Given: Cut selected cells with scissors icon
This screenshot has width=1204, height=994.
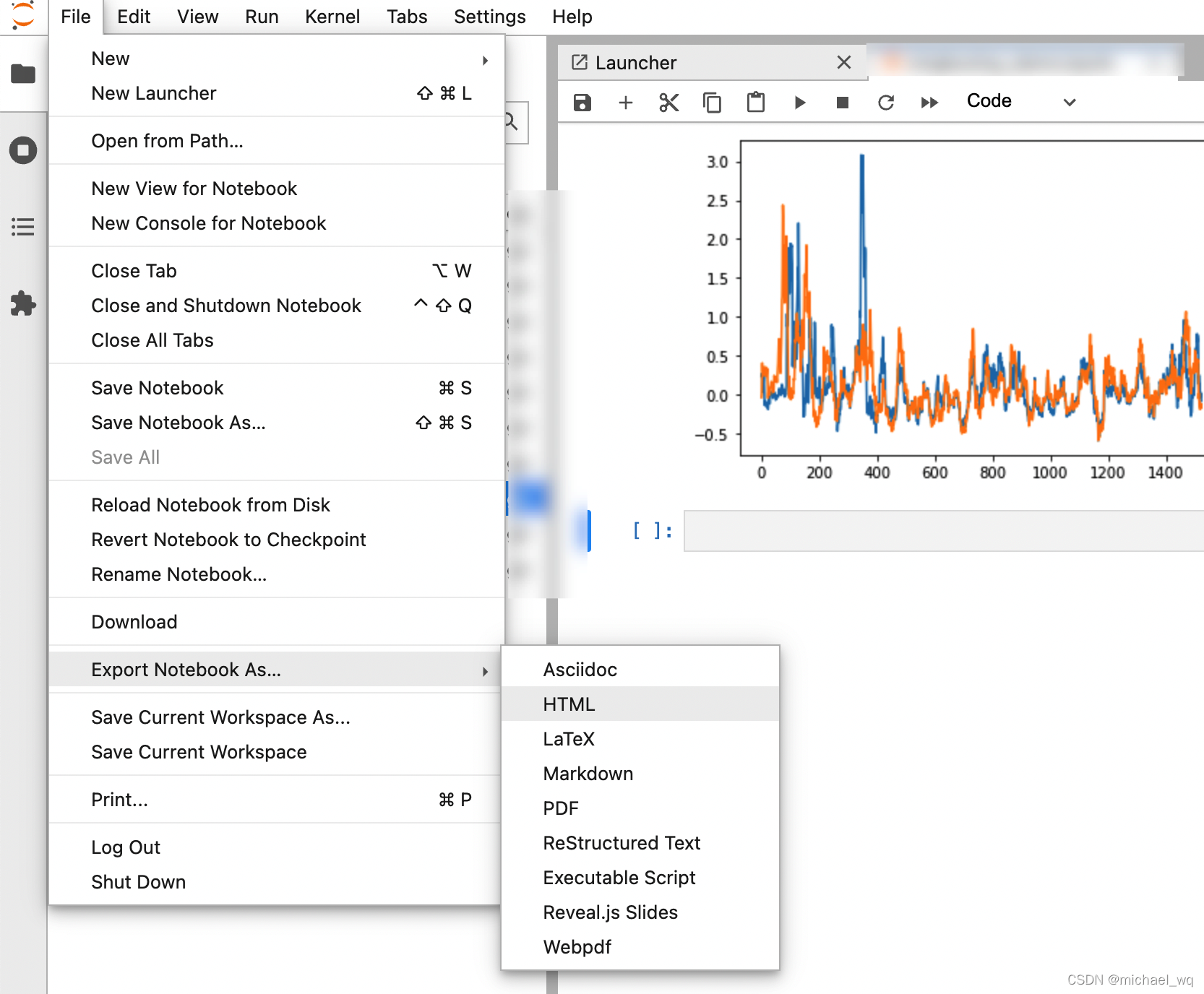Looking at the screenshot, I should click(x=669, y=103).
